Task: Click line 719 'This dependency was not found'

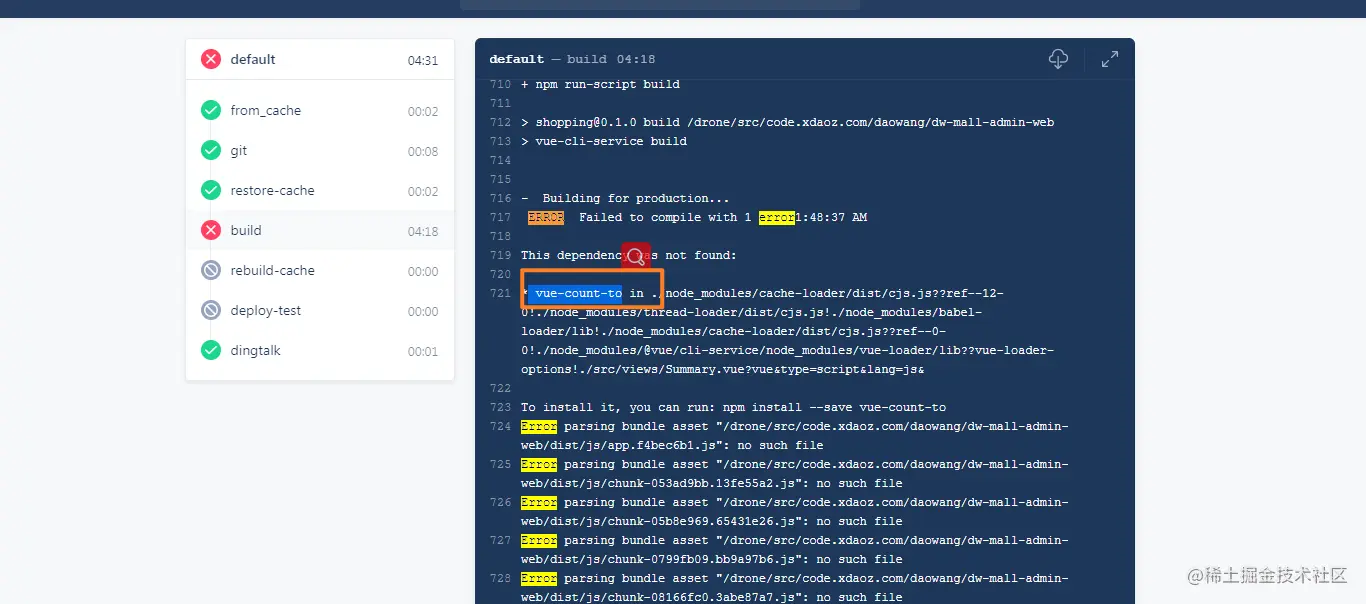Action: coord(628,255)
